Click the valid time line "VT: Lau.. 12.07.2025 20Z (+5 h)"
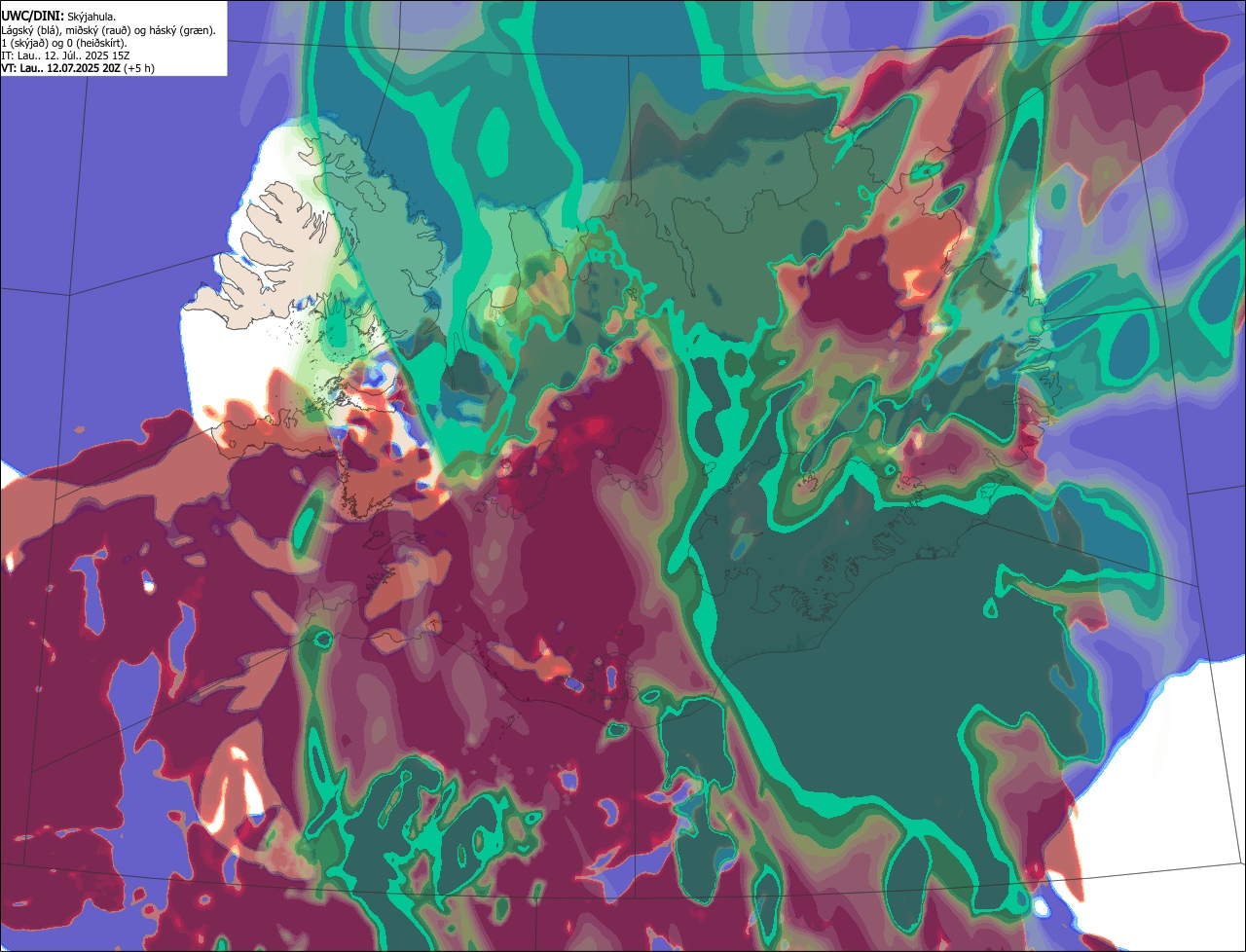This screenshot has width=1246, height=952. click(x=78, y=68)
